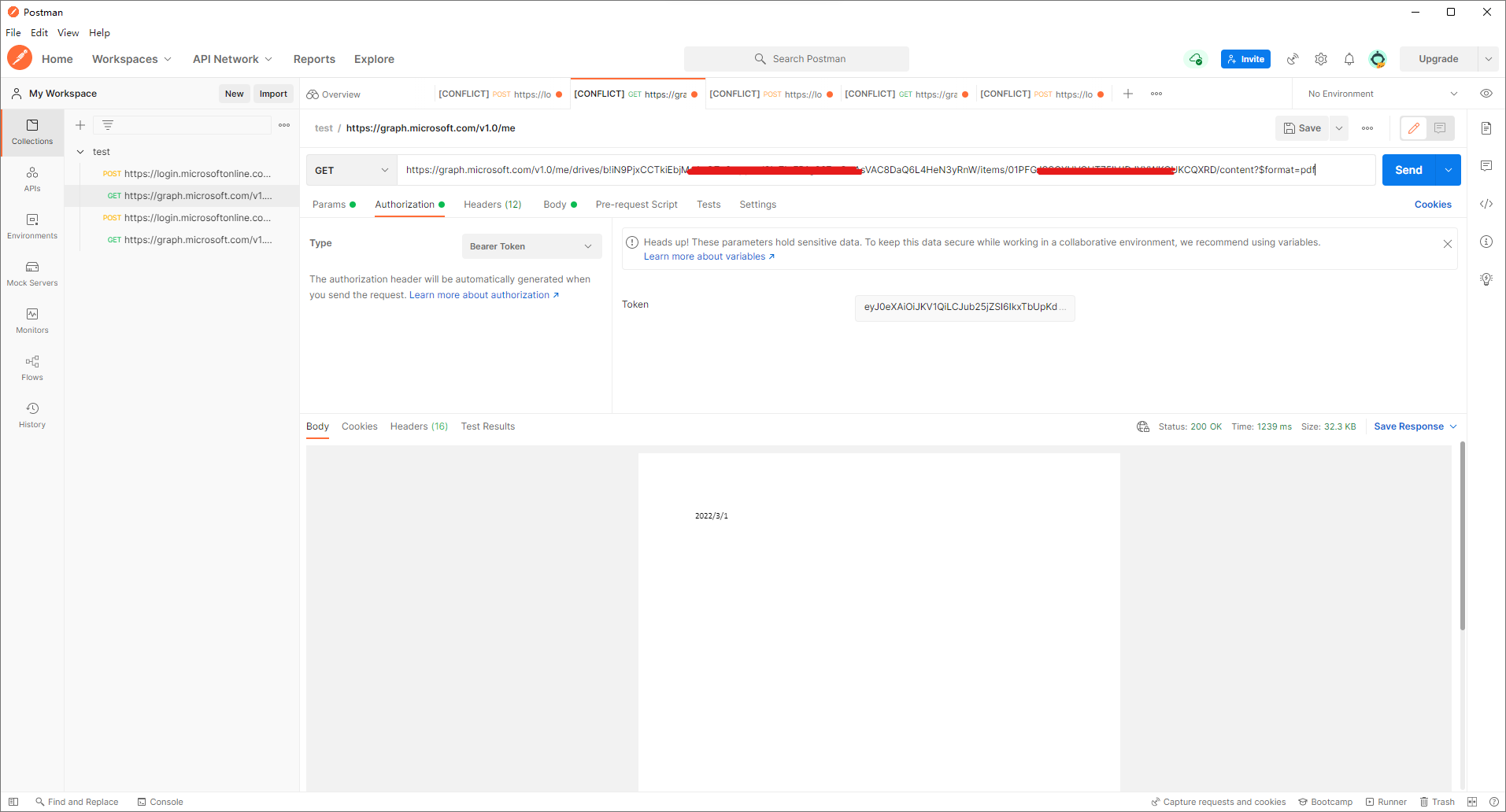Collapse the test collection tree

click(80, 152)
